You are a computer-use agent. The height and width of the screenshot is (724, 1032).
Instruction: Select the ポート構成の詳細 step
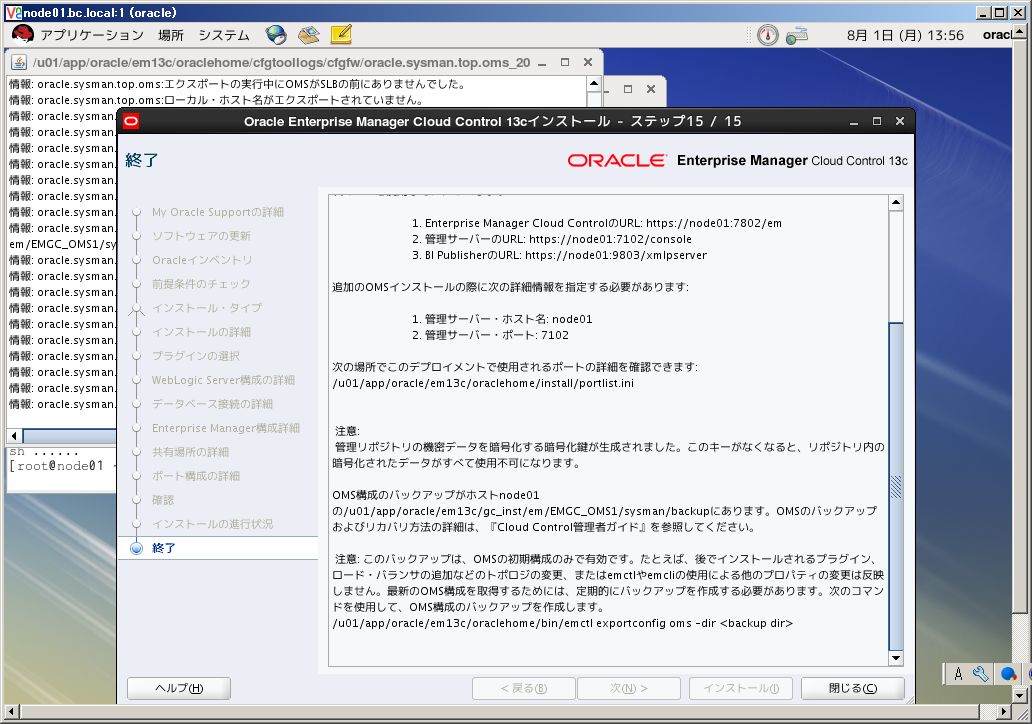195,475
